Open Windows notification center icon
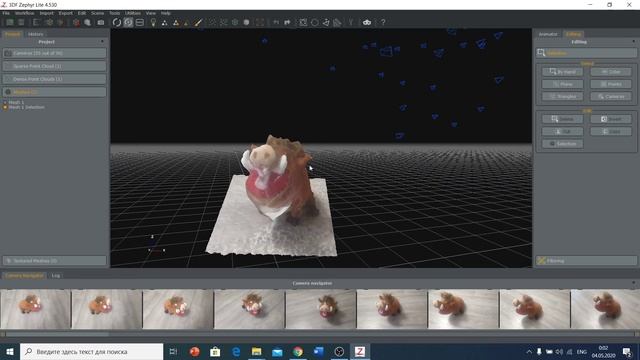This screenshot has height=360, width=640. pyautogui.click(x=627, y=351)
